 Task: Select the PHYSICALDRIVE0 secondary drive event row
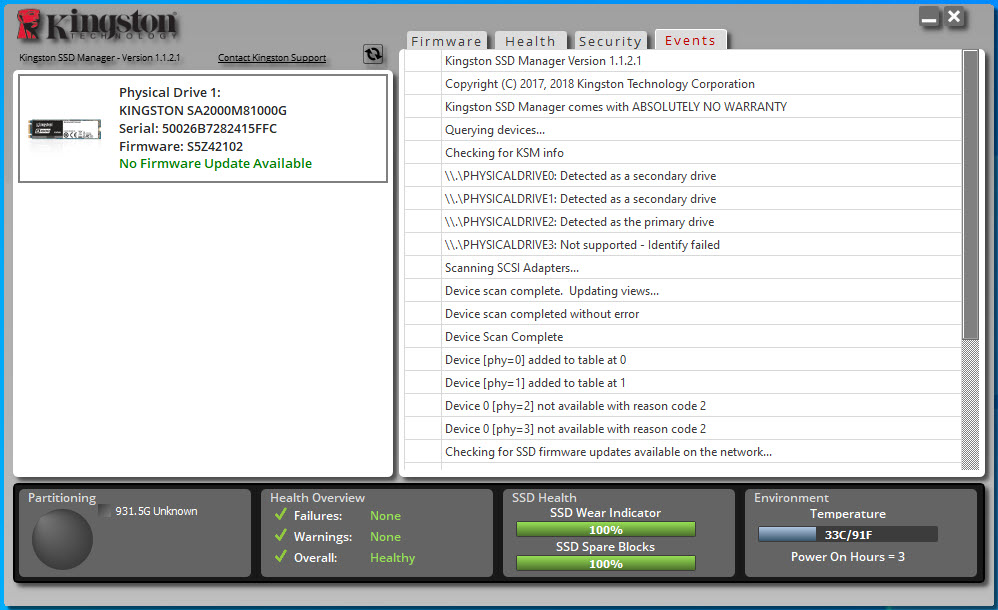click(683, 176)
